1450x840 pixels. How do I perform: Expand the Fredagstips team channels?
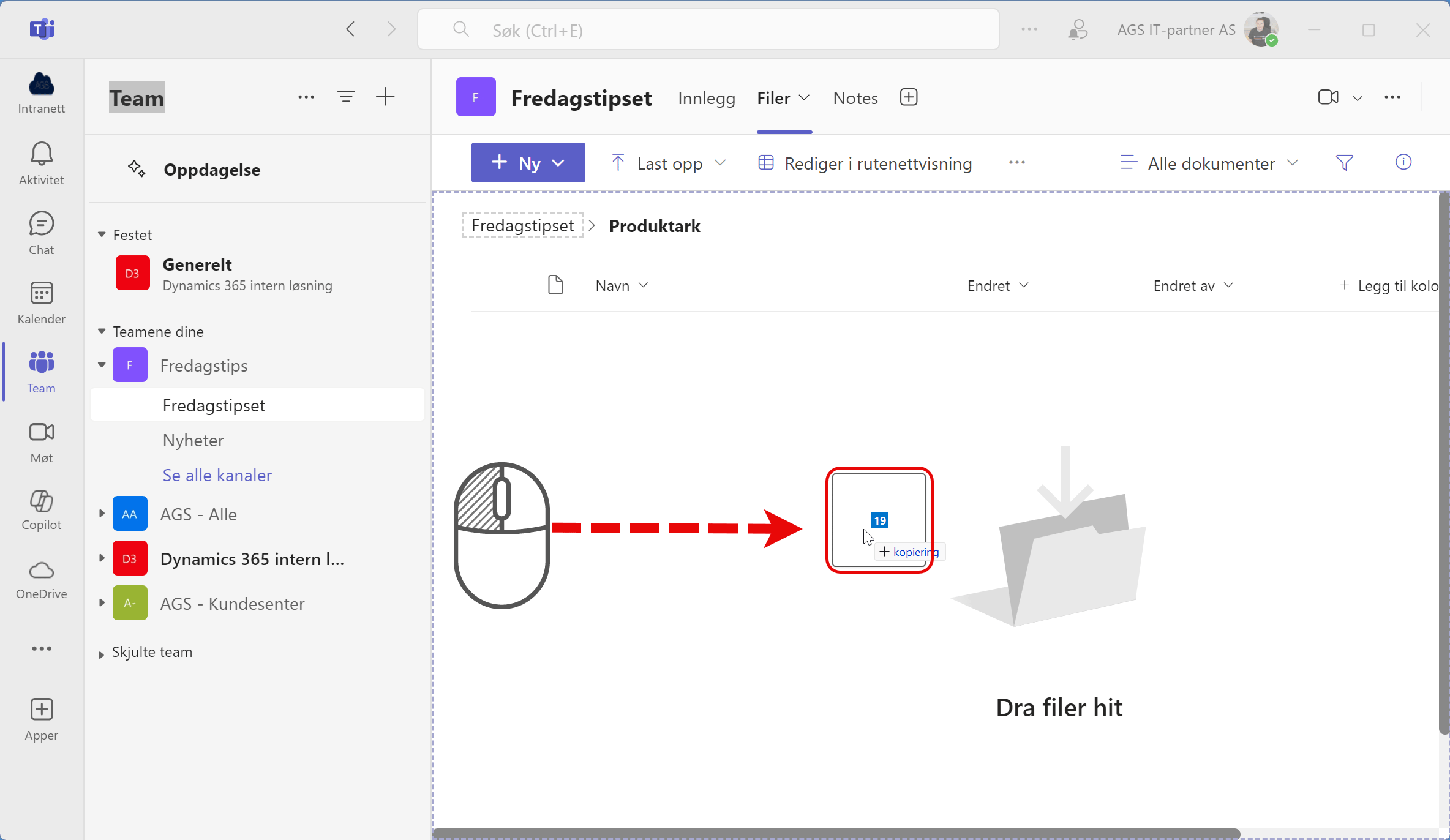click(100, 364)
